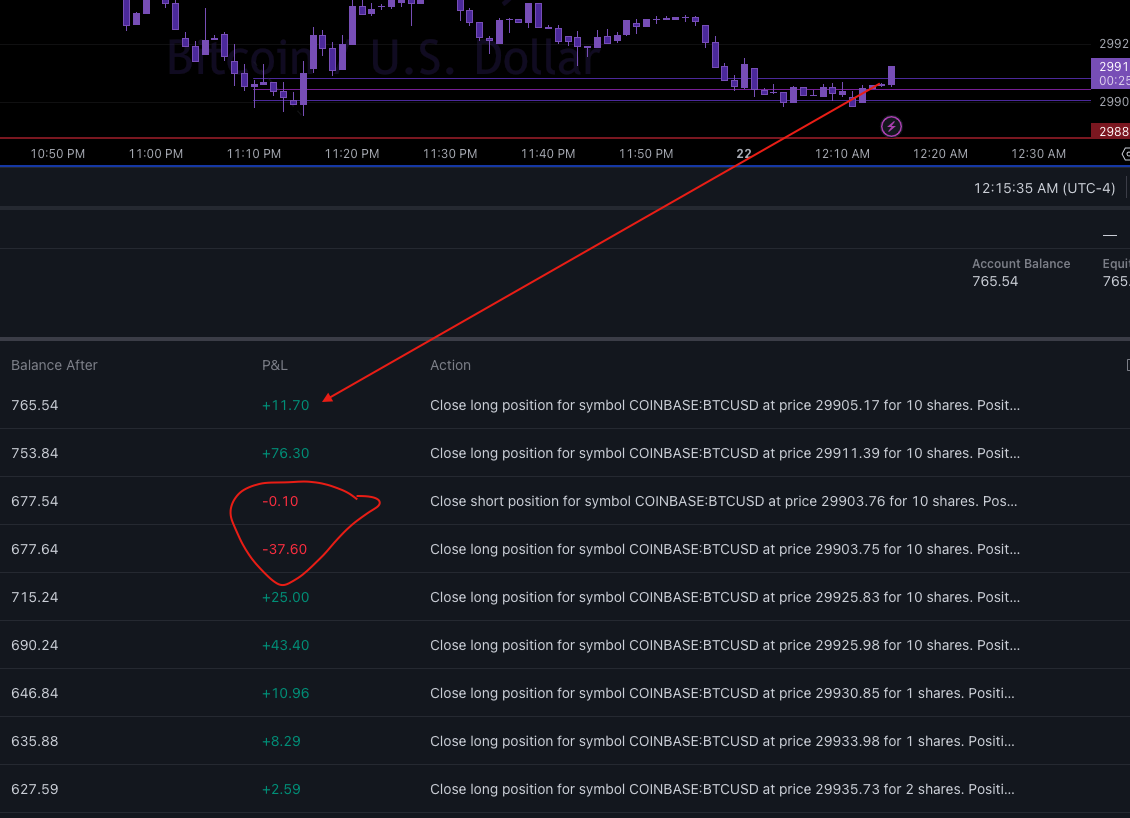The width and height of the screenshot is (1130, 818).
Task: Click the alarm clock icon on the time axis
Action: click(1126, 153)
